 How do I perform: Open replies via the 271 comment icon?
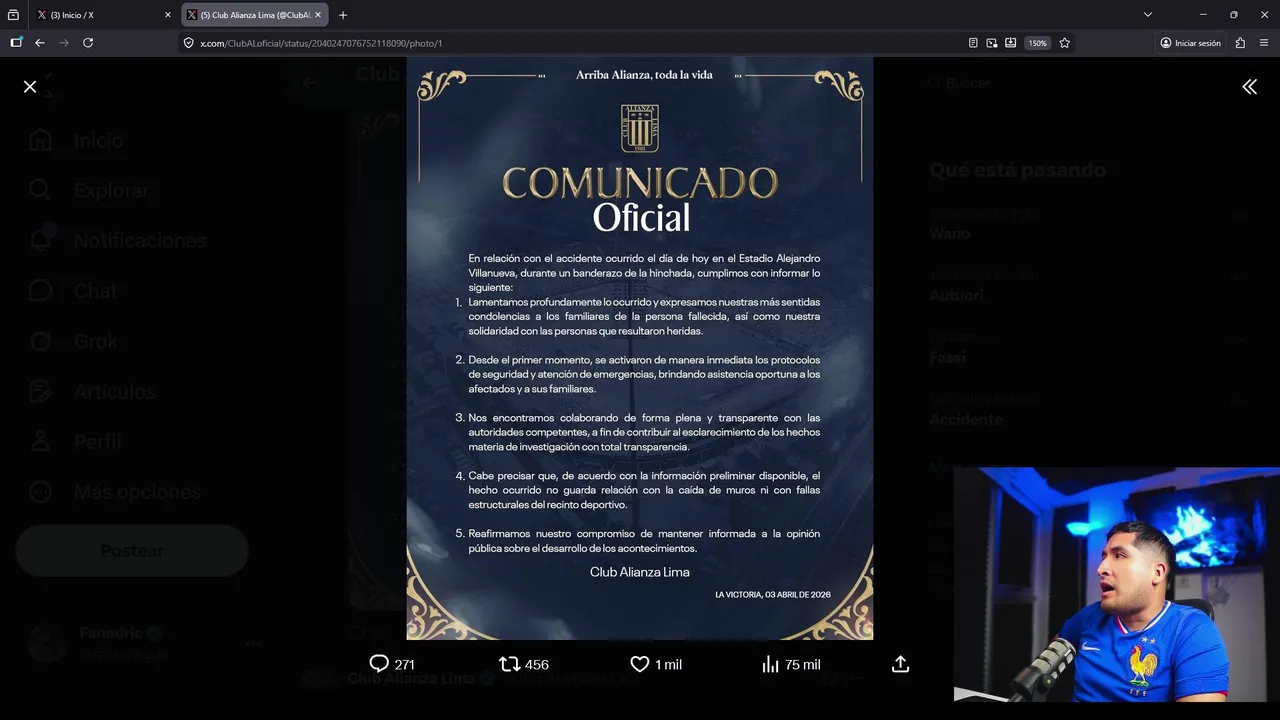click(x=392, y=664)
